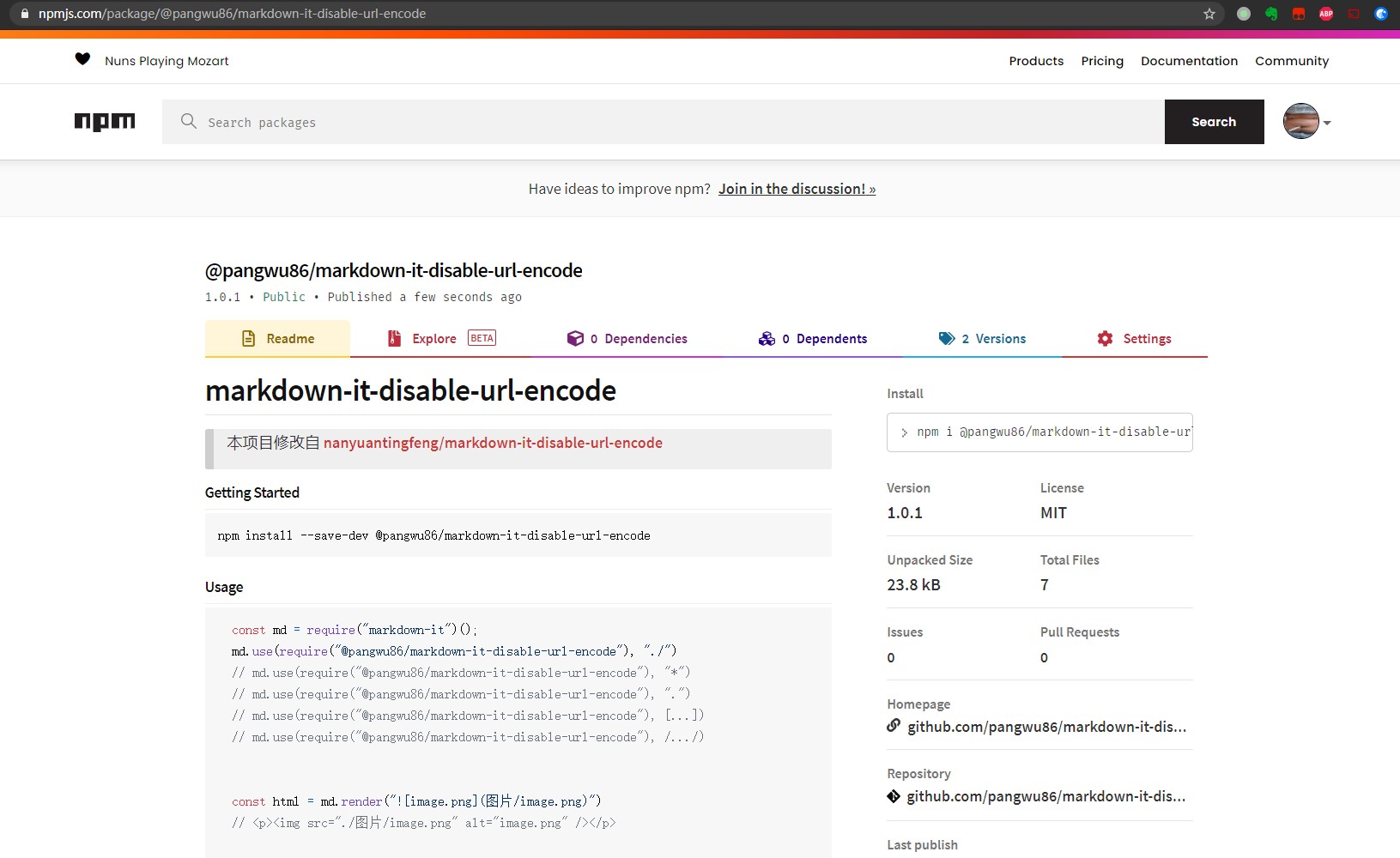This screenshot has width=1400, height=858.
Task: Click the Dependencies box icon
Action: click(x=575, y=339)
